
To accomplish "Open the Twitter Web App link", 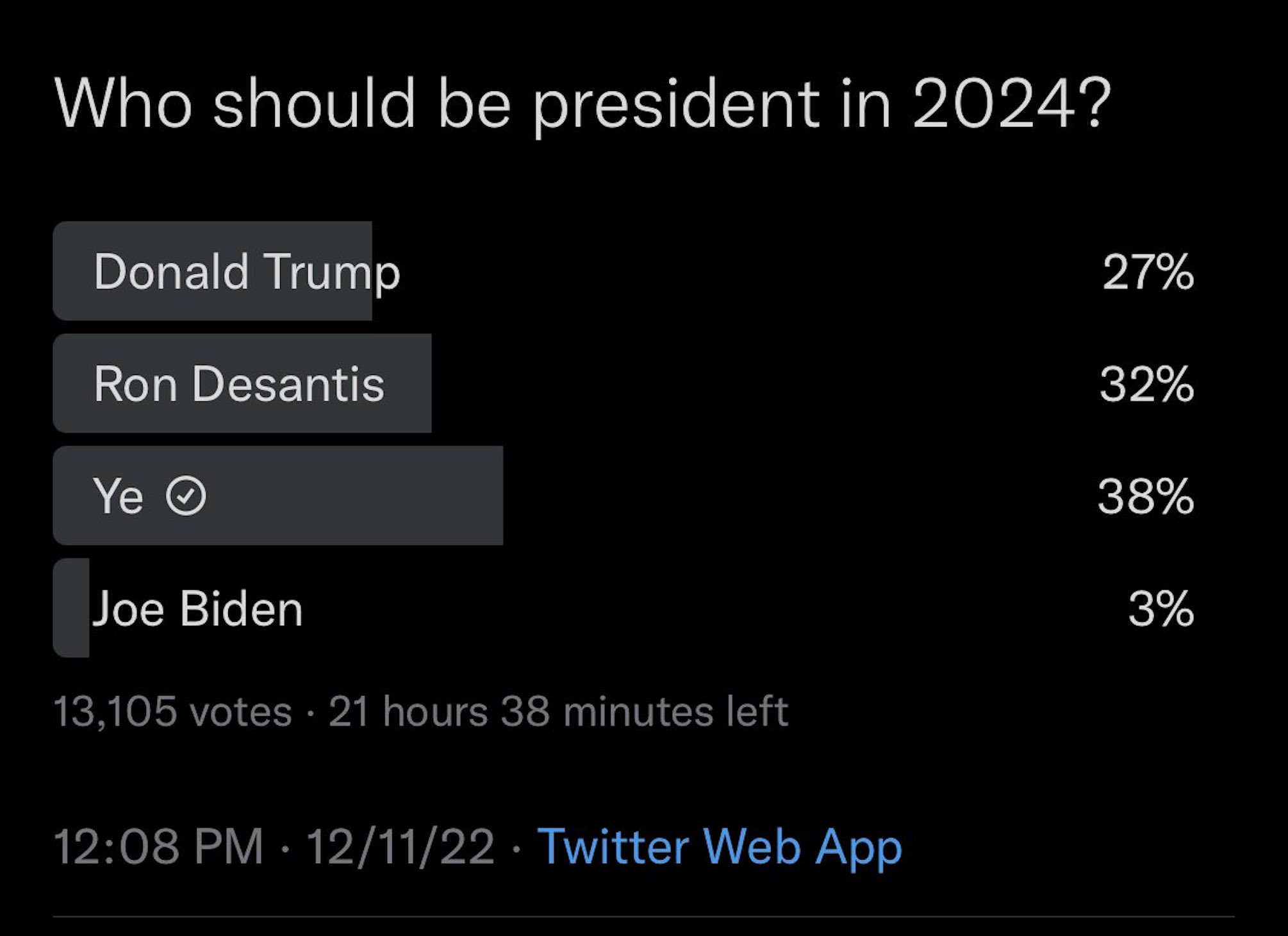I will [x=719, y=847].
